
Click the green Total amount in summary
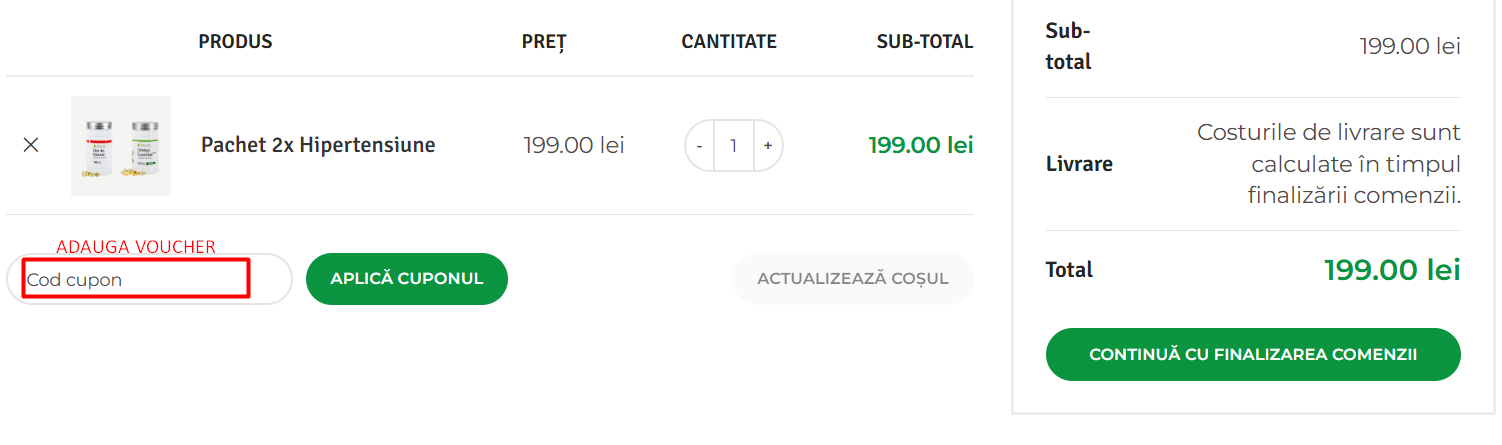coord(1392,270)
